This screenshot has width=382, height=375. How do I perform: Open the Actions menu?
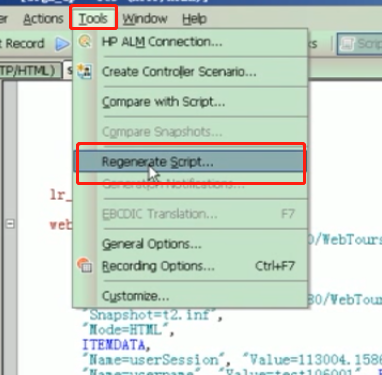tap(43, 19)
